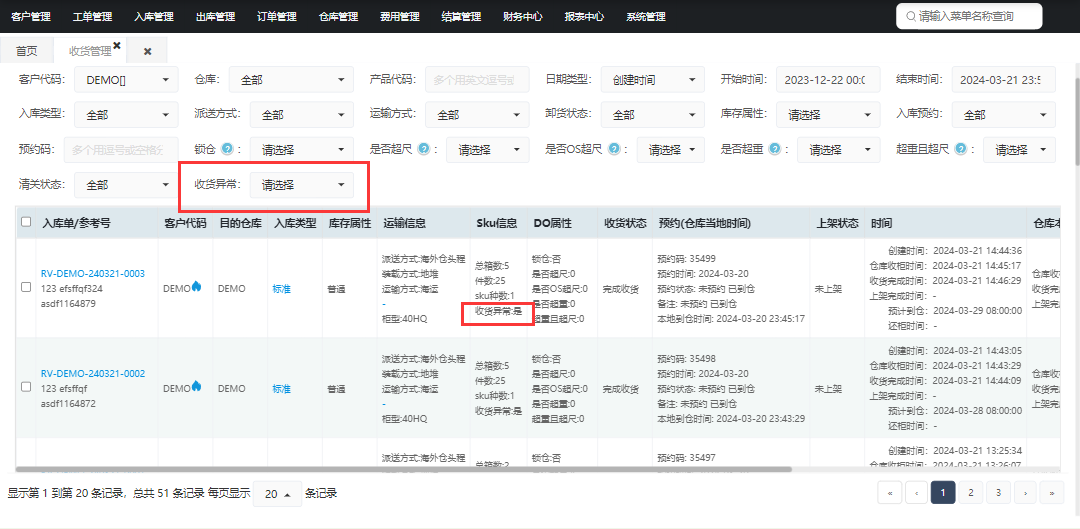This screenshot has height=529, width=1080.
Task: Click the 开始时间 date field
Action: click(x=828, y=80)
